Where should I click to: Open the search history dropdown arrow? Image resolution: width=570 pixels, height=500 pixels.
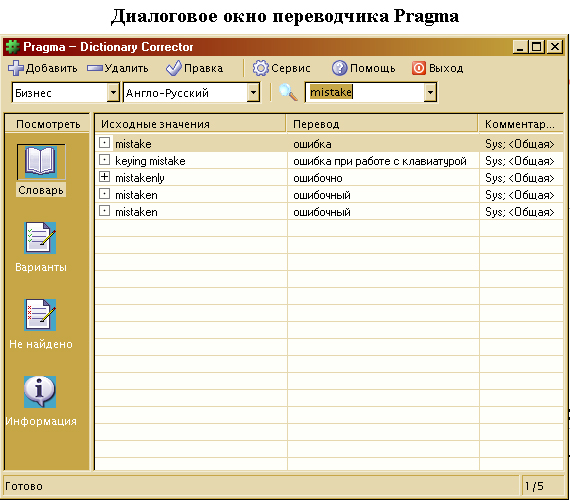(x=430, y=93)
